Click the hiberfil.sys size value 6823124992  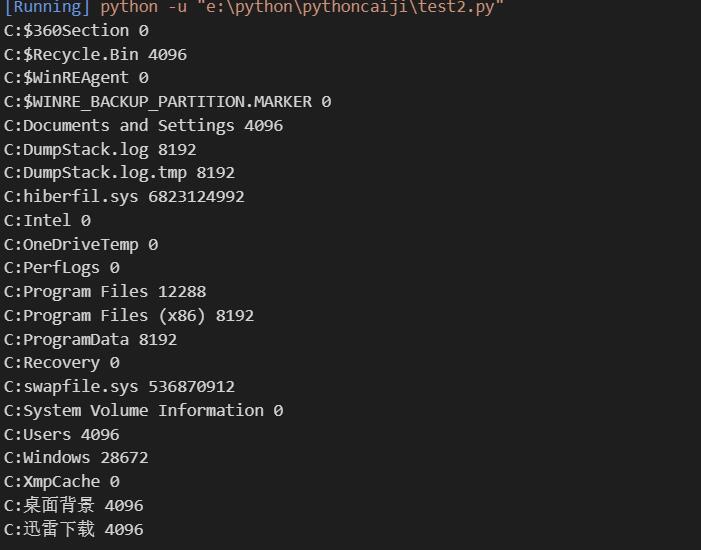pyautogui.click(x=196, y=197)
